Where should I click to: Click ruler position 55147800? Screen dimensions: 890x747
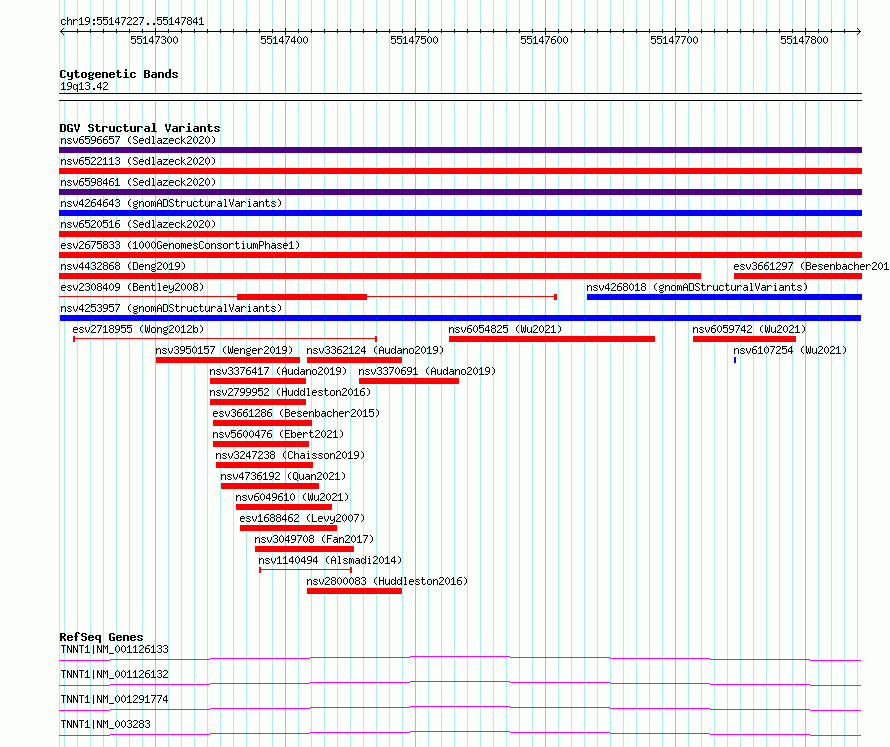point(804,40)
